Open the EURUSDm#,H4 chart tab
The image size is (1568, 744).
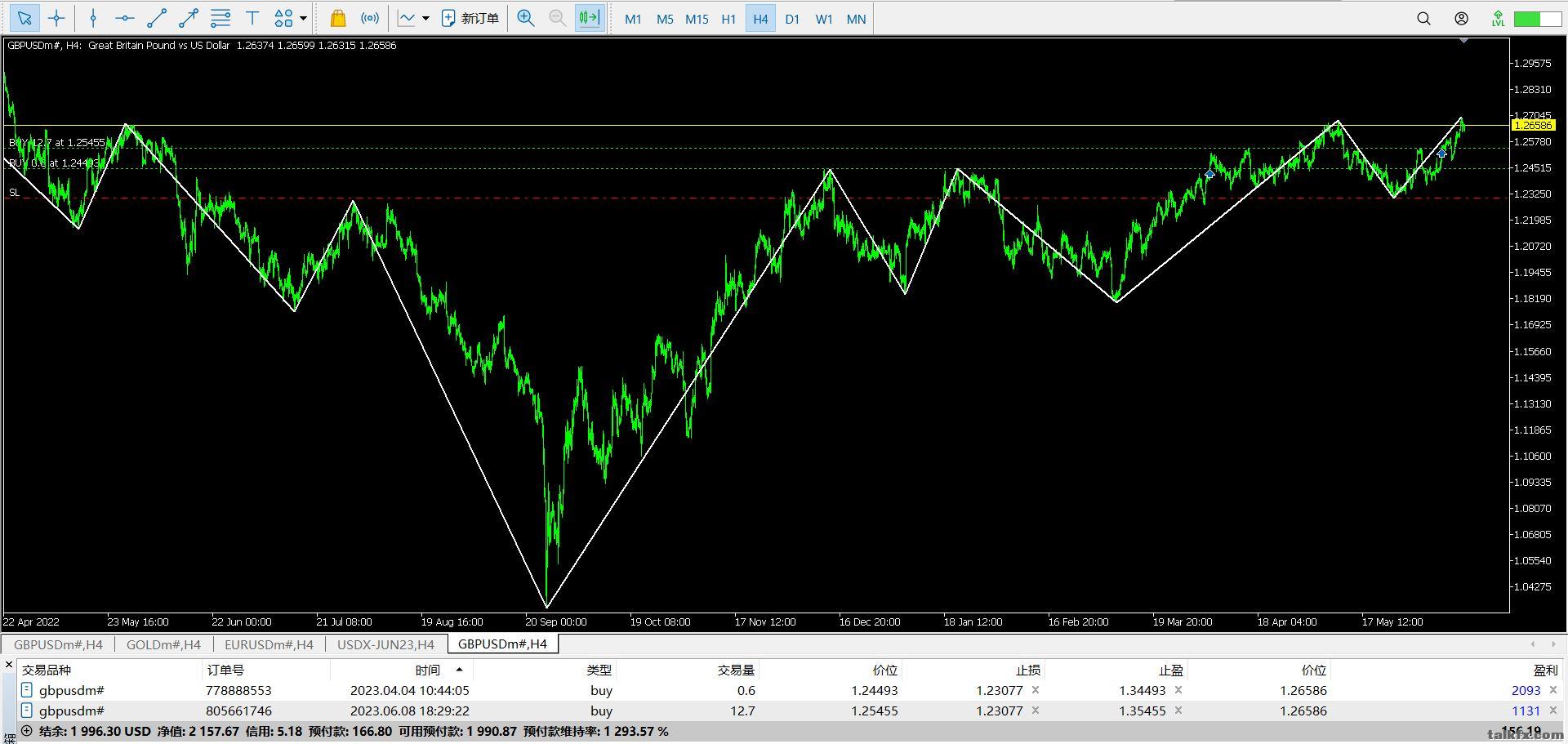[269, 644]
